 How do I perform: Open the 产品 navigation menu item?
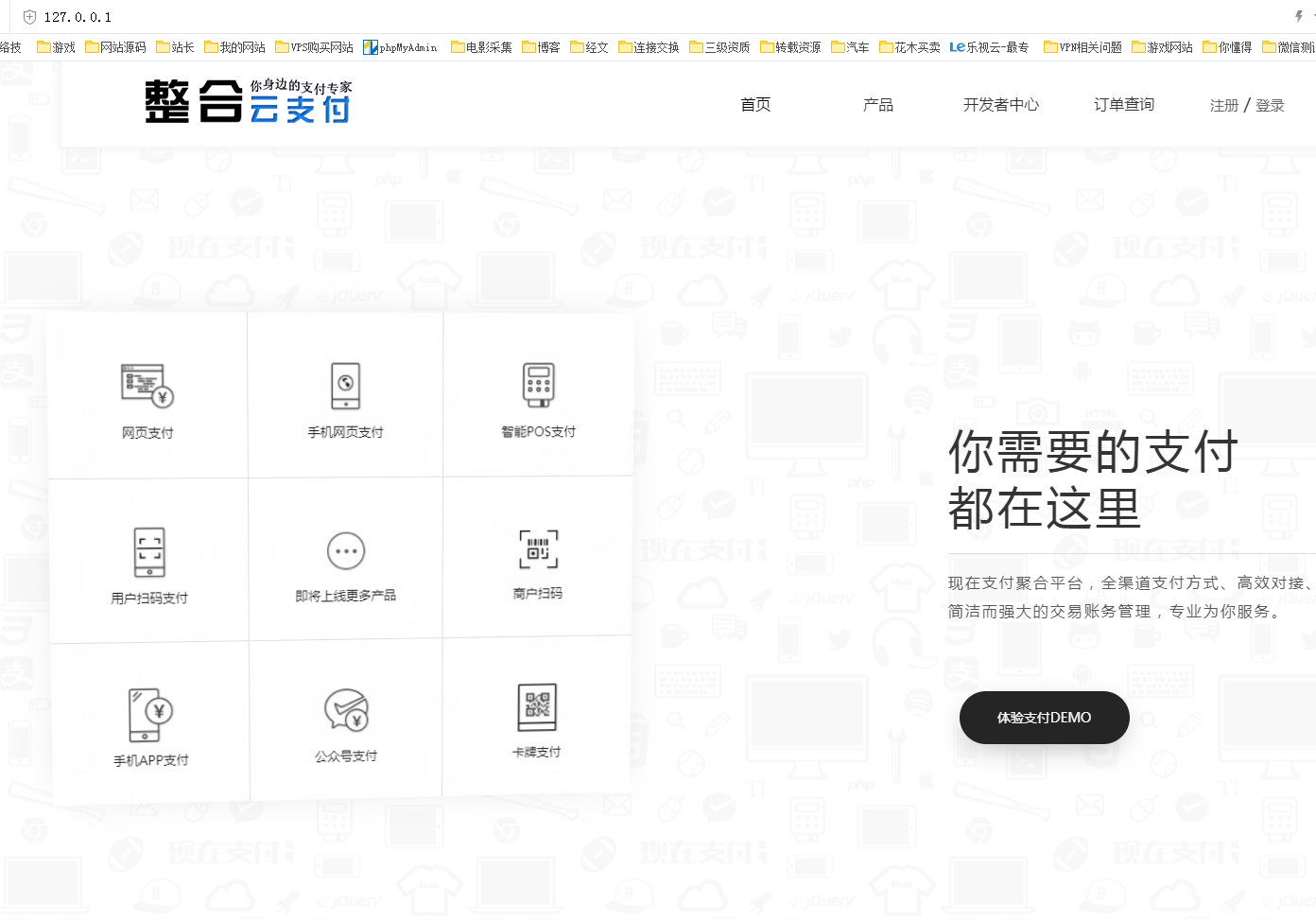pyautogui.click(x=878, y=105)
